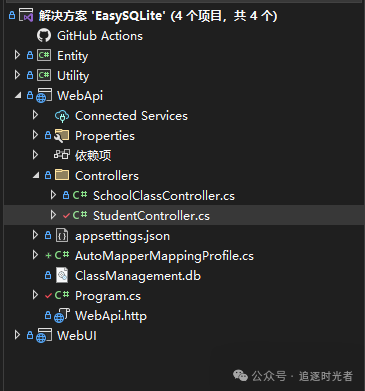Click the Connected Services cloud icon

[62, 116]
